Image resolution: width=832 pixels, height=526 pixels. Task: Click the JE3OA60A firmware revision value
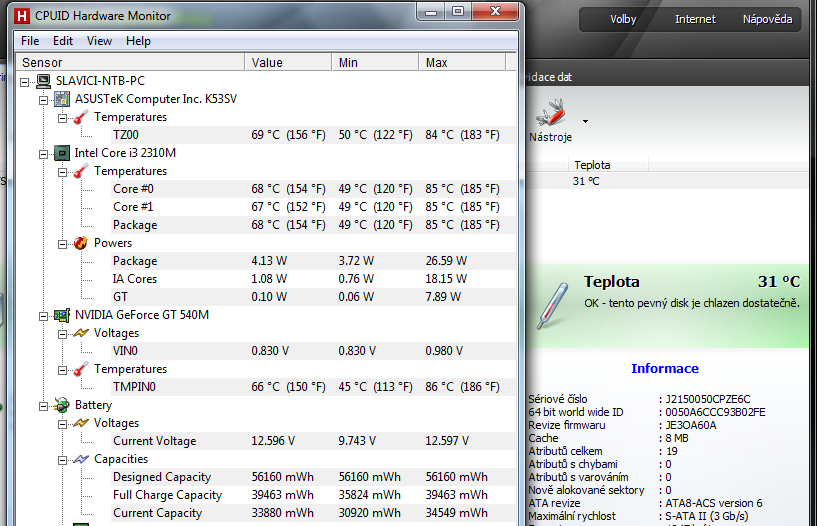[691, 425]
